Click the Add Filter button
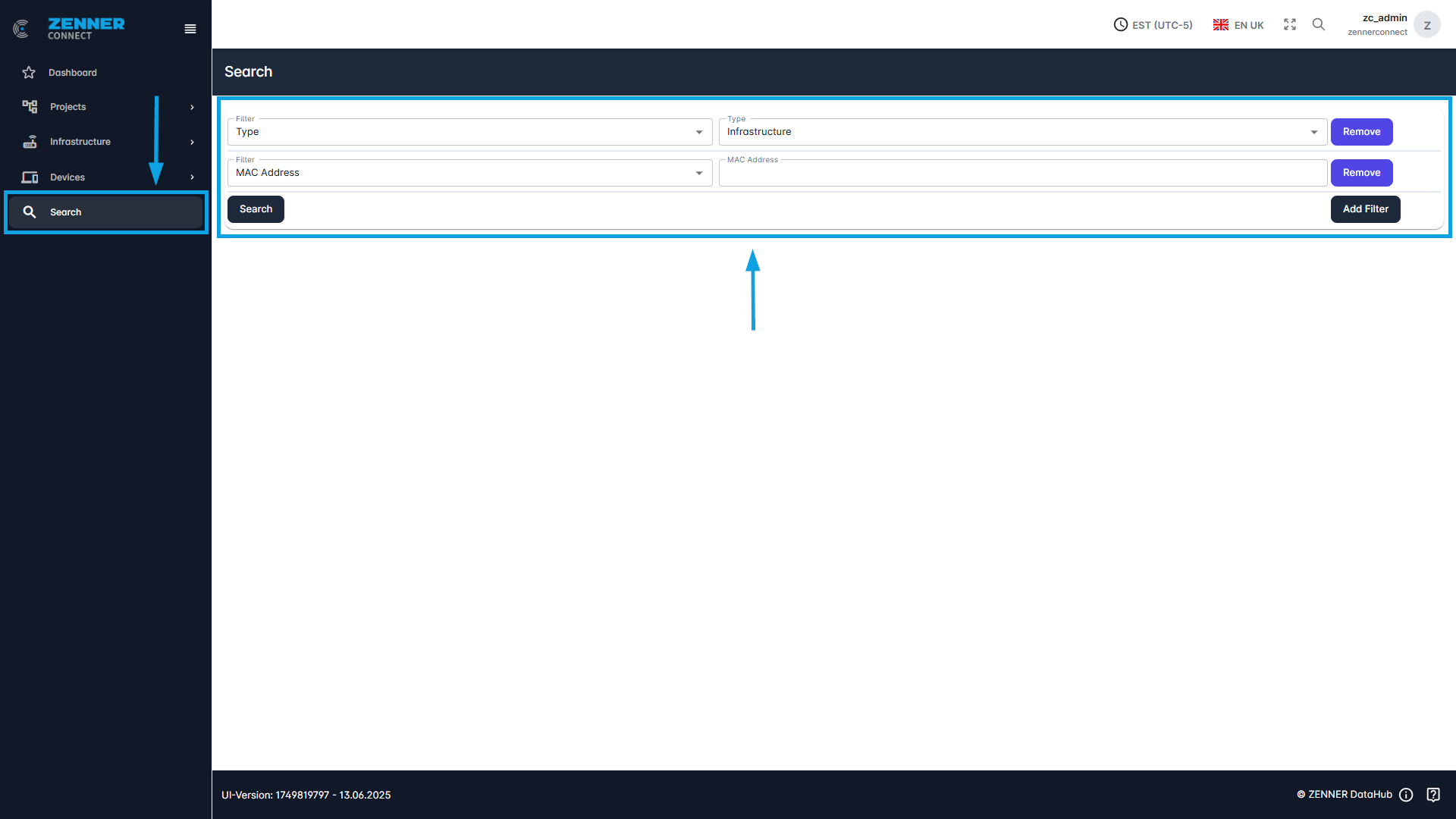Image resolution: width=1456 pixels, height=819 pixels. tap(1365, 209)
